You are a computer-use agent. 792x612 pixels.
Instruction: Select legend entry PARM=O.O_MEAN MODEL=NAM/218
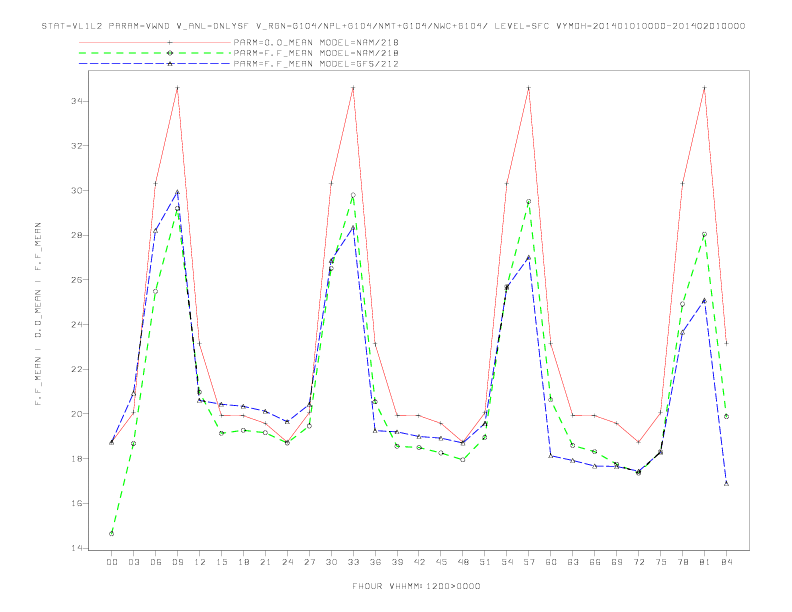316,42
